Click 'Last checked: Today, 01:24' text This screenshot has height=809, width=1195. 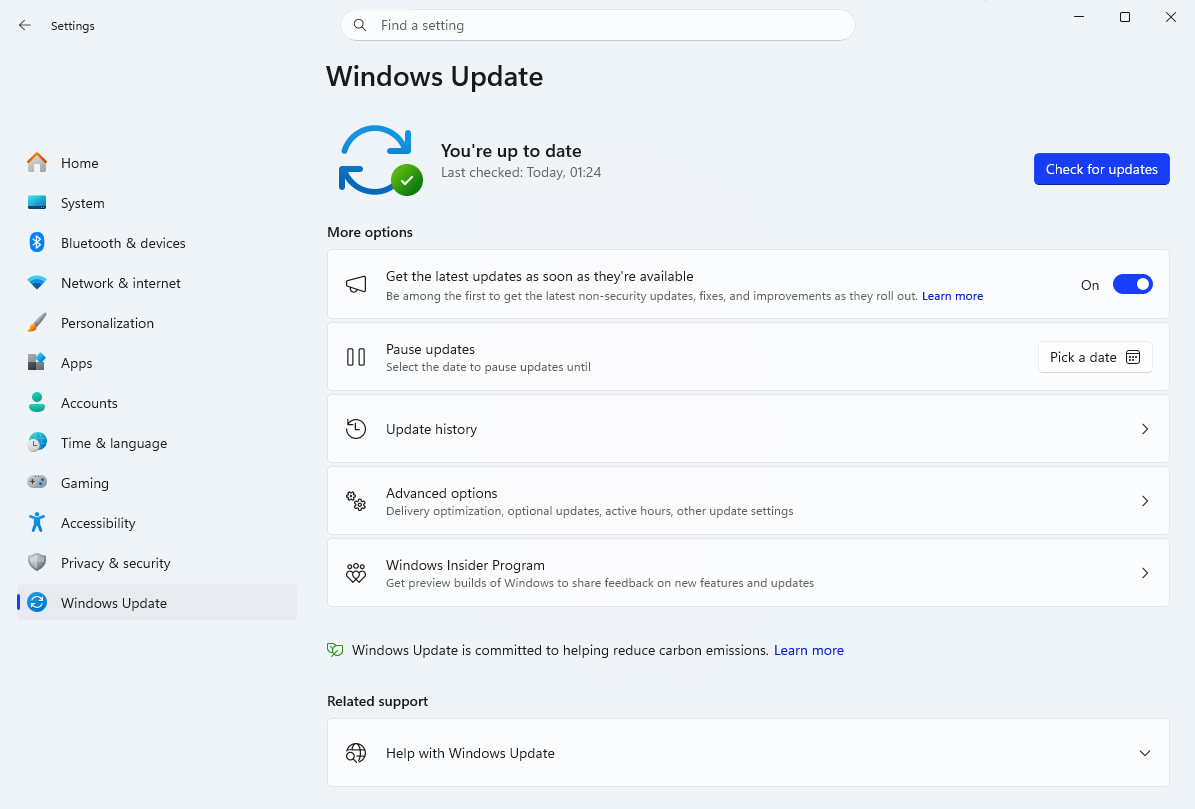click(521, 172)
